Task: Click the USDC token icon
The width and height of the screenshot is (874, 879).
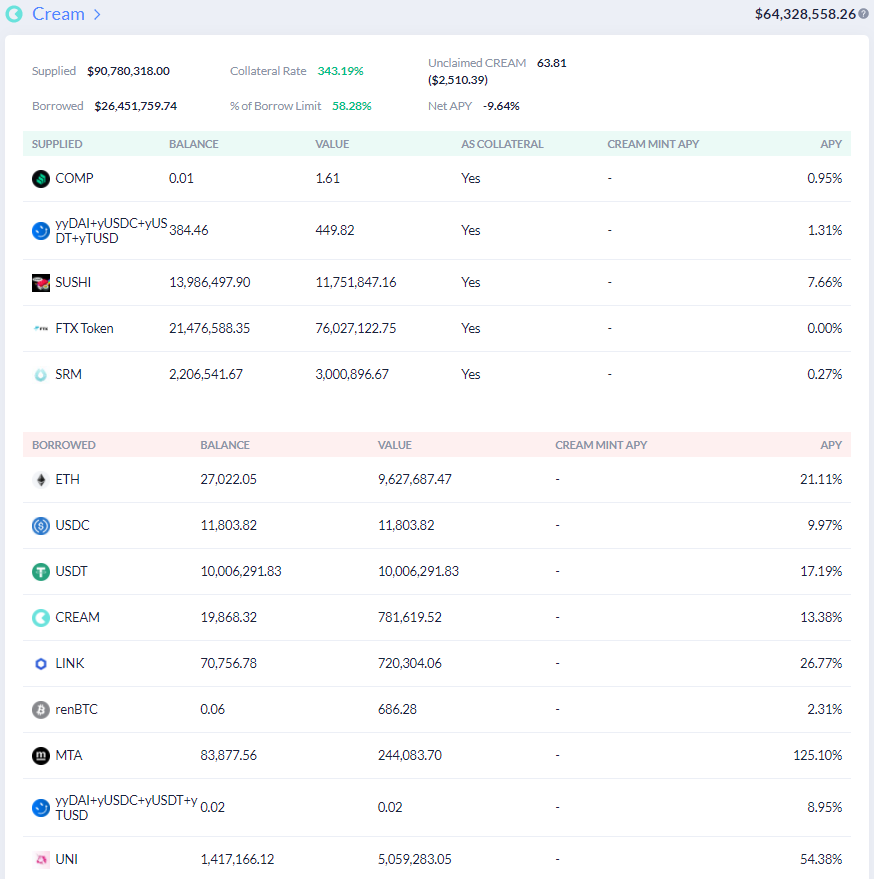Action: [x=41, y=526]
